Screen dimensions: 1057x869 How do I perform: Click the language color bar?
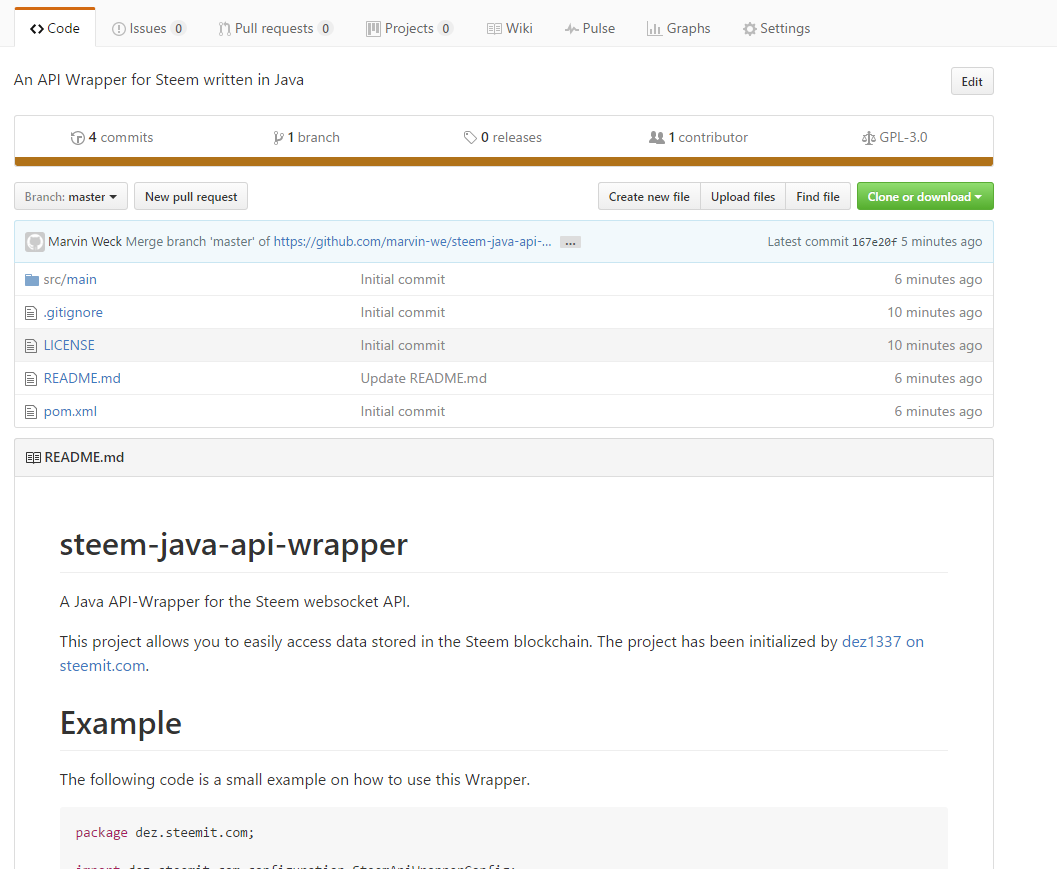point(503,161)
